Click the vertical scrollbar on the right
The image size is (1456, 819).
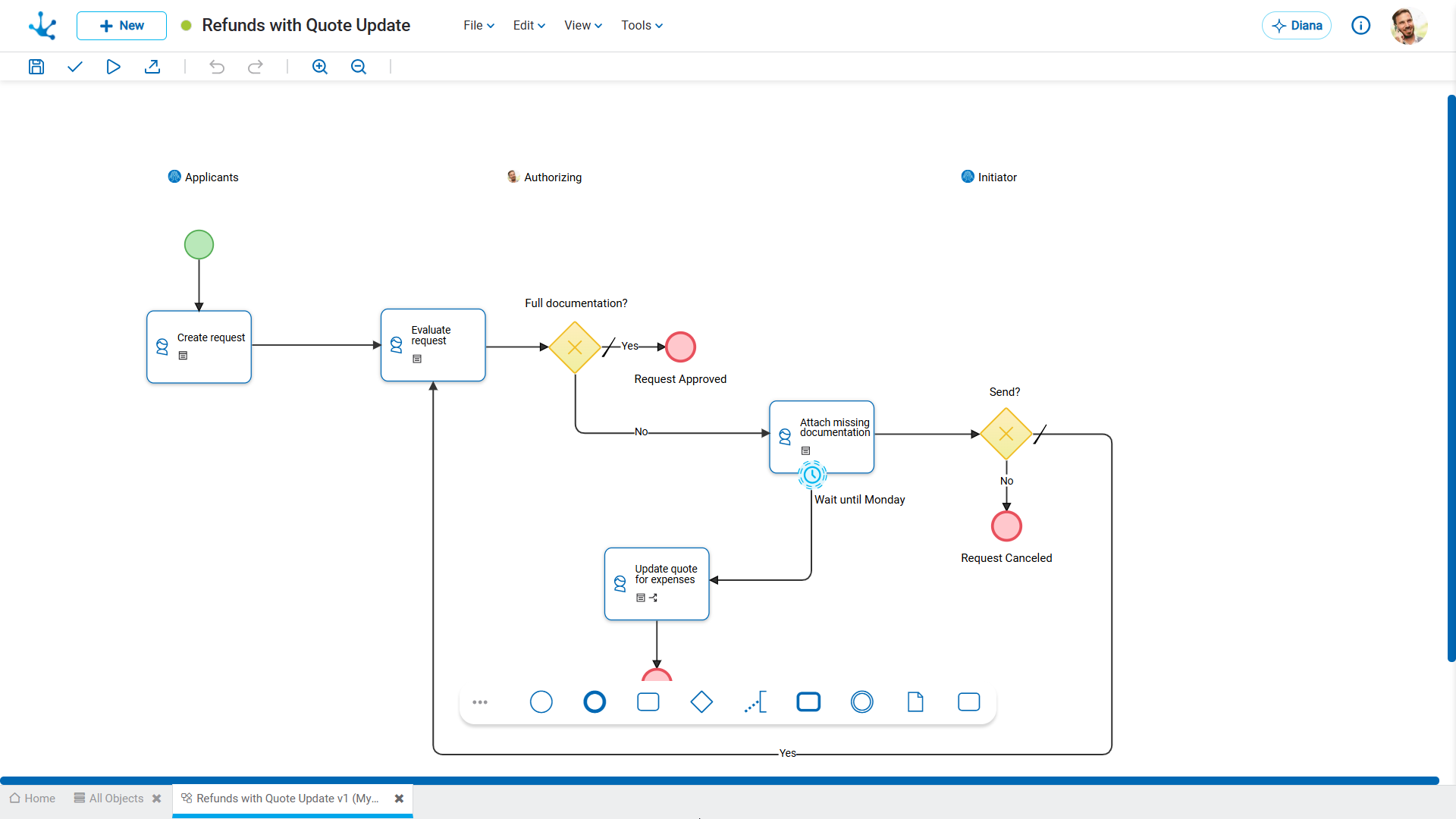[x=1451, y=378]
